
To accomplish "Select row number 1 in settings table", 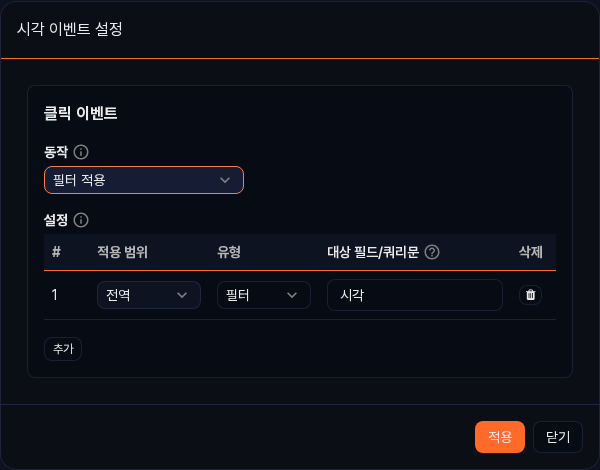I will (x=56, y=295).
